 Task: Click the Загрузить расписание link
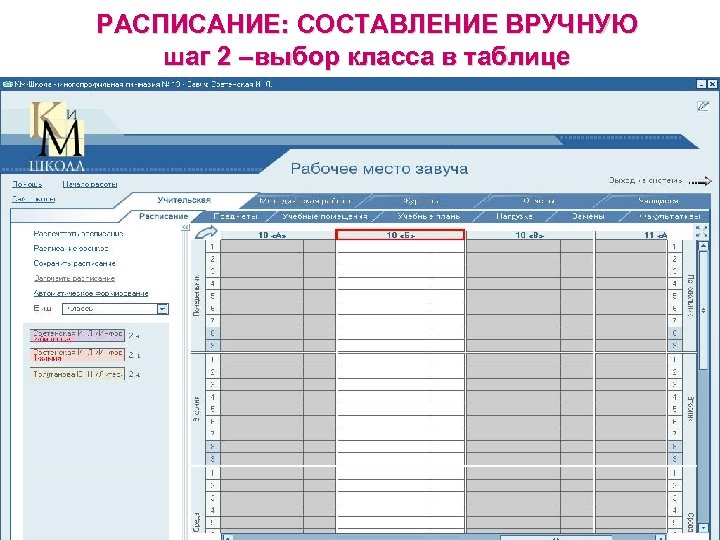point(74,278)
